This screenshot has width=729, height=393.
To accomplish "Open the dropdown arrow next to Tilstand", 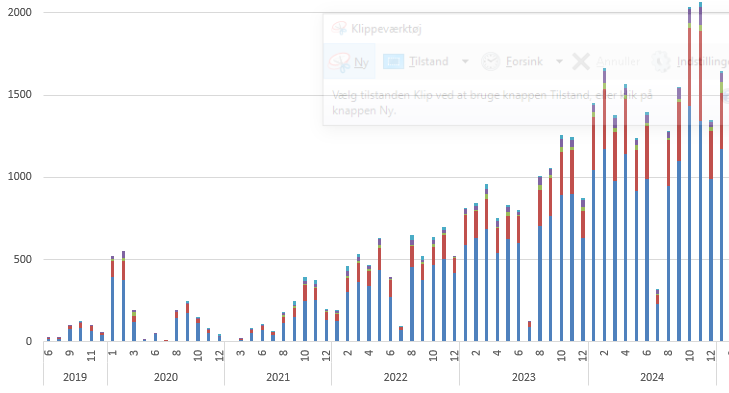I will (x=465, y=61).
